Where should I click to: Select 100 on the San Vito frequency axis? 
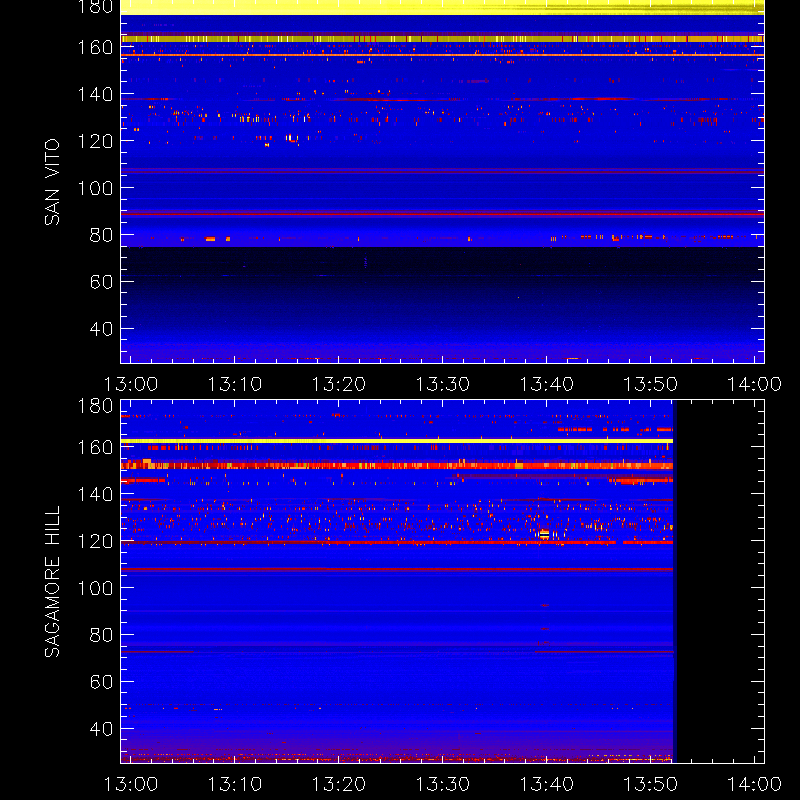95,188
